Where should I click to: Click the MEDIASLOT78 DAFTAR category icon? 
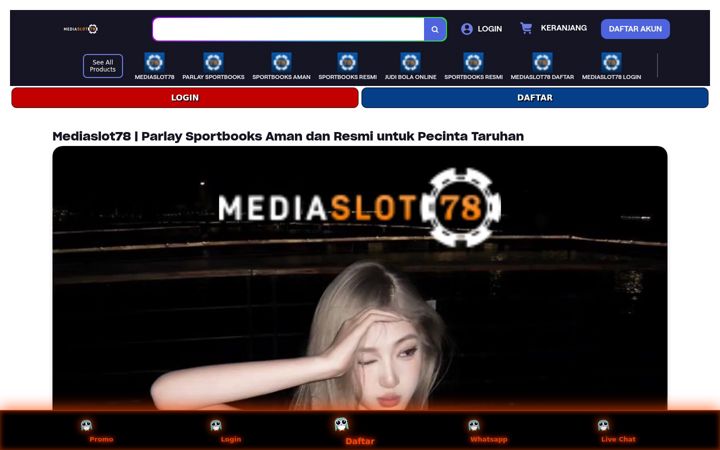(542, 62)
